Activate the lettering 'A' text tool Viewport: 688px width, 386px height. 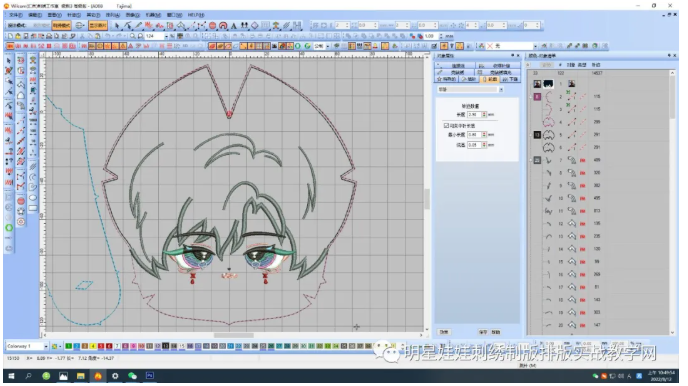233,26
